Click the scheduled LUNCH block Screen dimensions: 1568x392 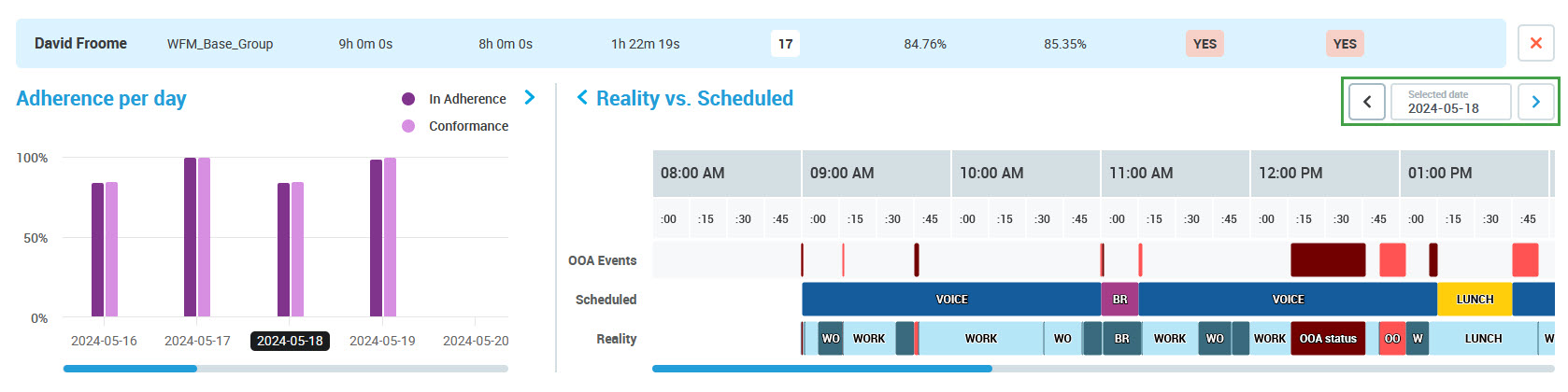tap(1475, 300)
